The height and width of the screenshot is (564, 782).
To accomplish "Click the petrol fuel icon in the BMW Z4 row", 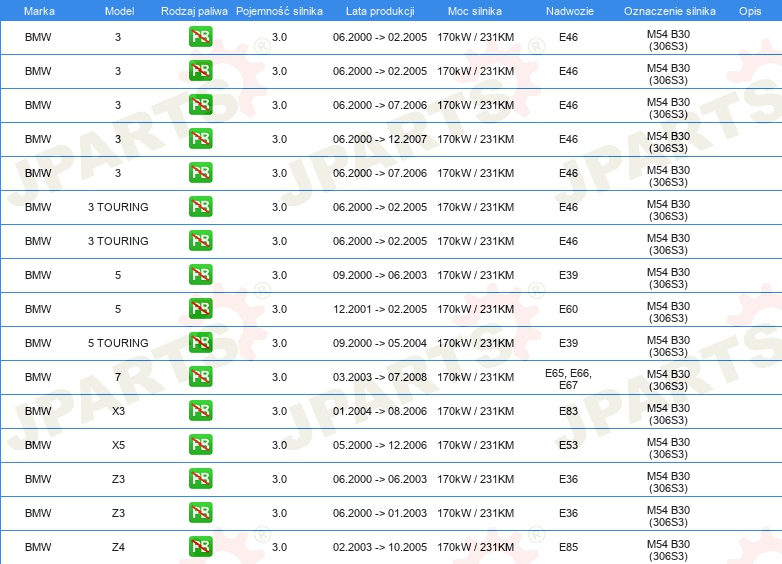I will (200, 547).
